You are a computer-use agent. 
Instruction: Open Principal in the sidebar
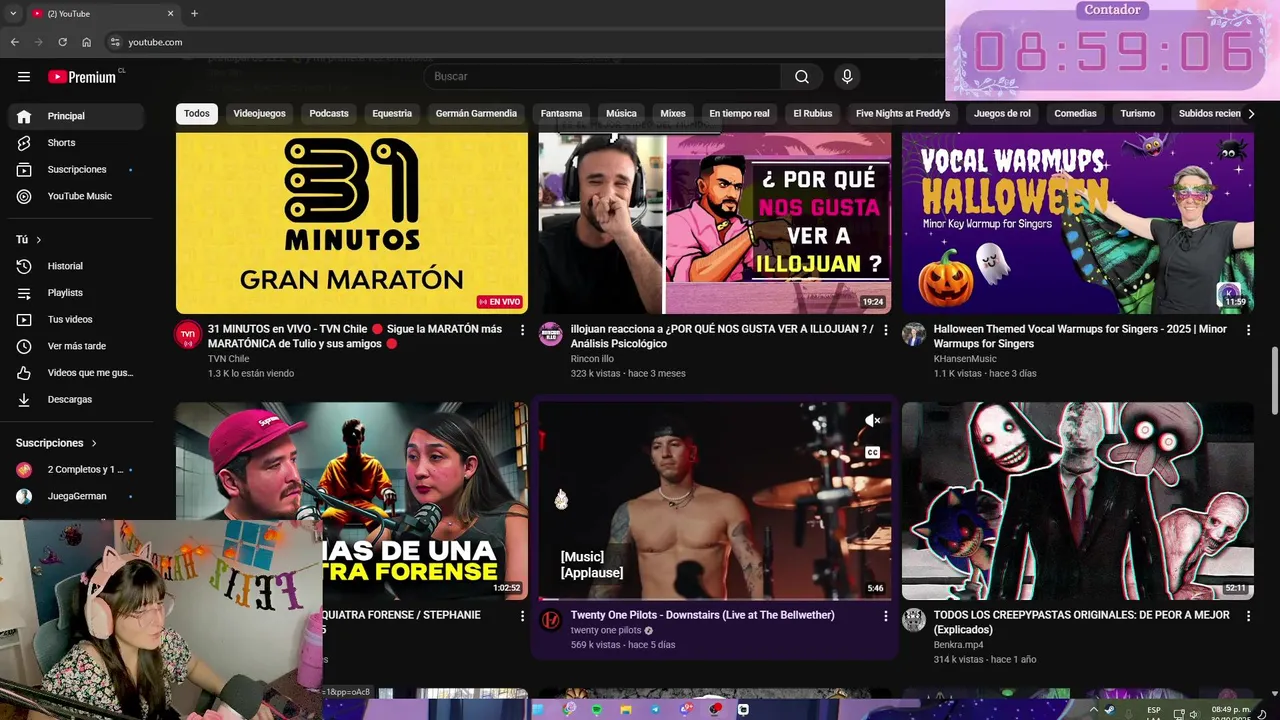(x=77, y=116)
